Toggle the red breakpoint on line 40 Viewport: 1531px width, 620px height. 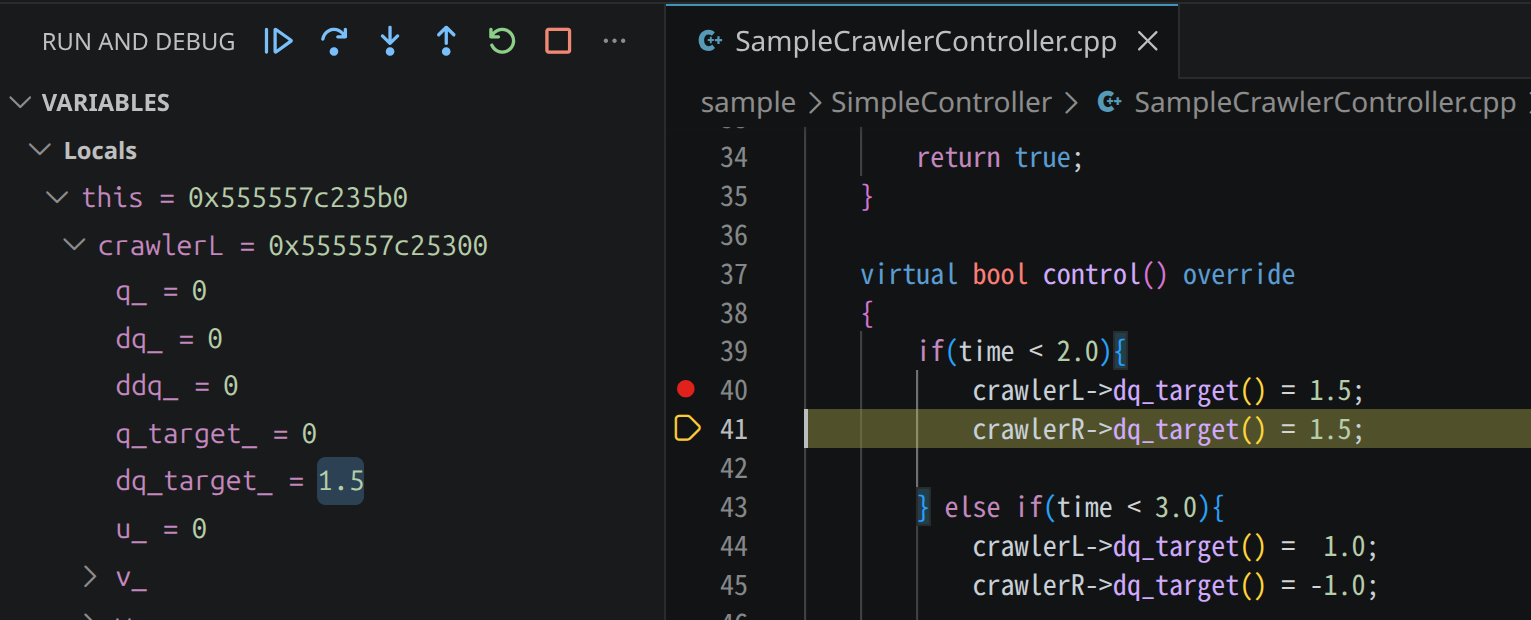[x=685, y=389]
